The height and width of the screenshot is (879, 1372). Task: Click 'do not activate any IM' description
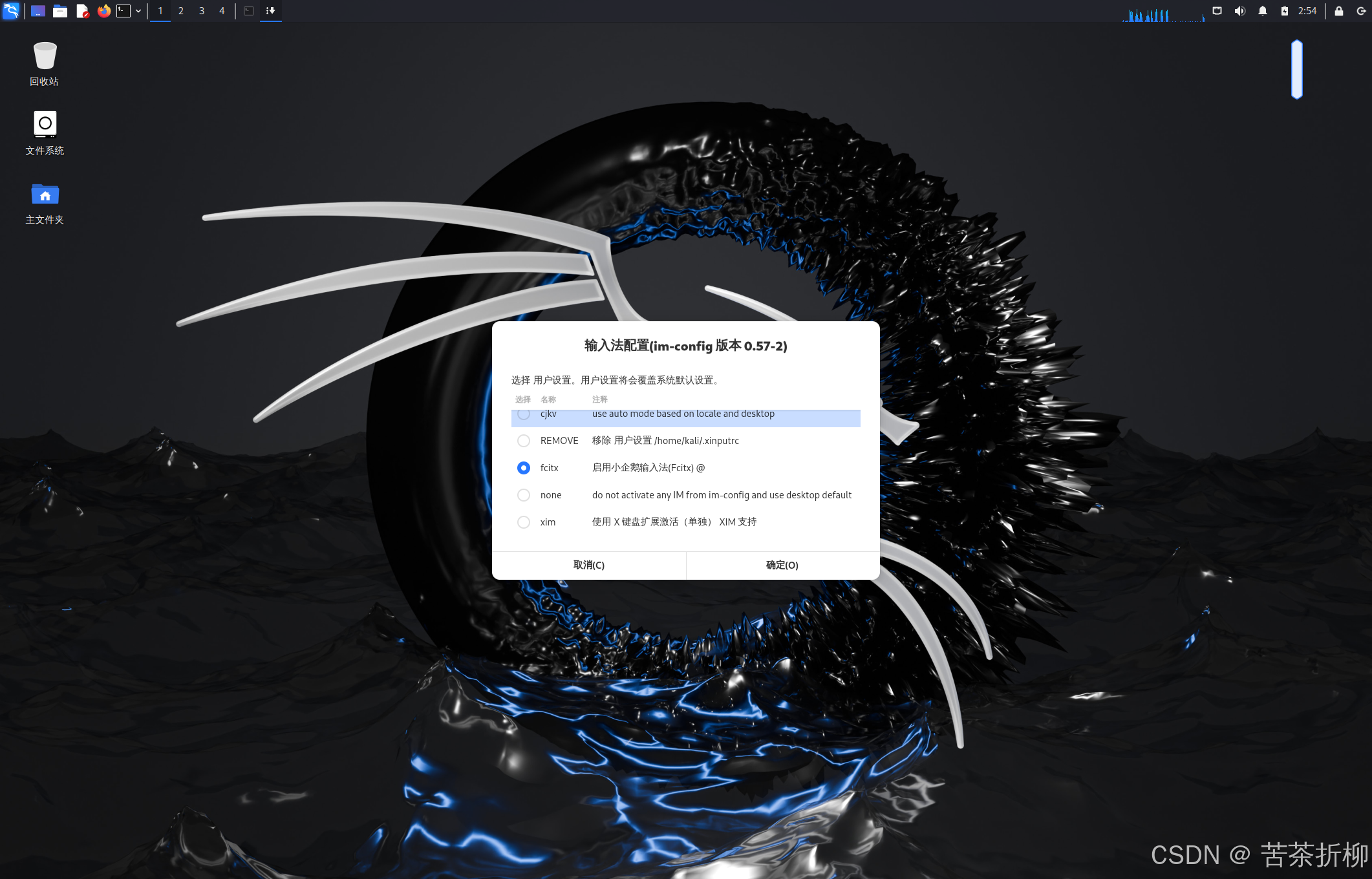coord(722,495)
